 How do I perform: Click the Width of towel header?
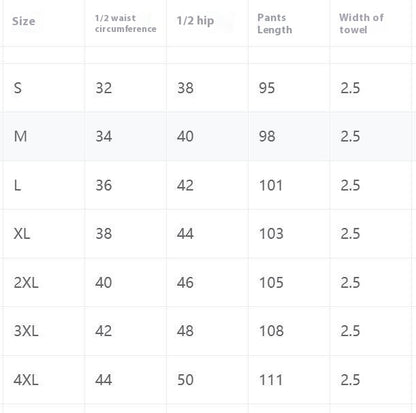click(x=361, y=23)
